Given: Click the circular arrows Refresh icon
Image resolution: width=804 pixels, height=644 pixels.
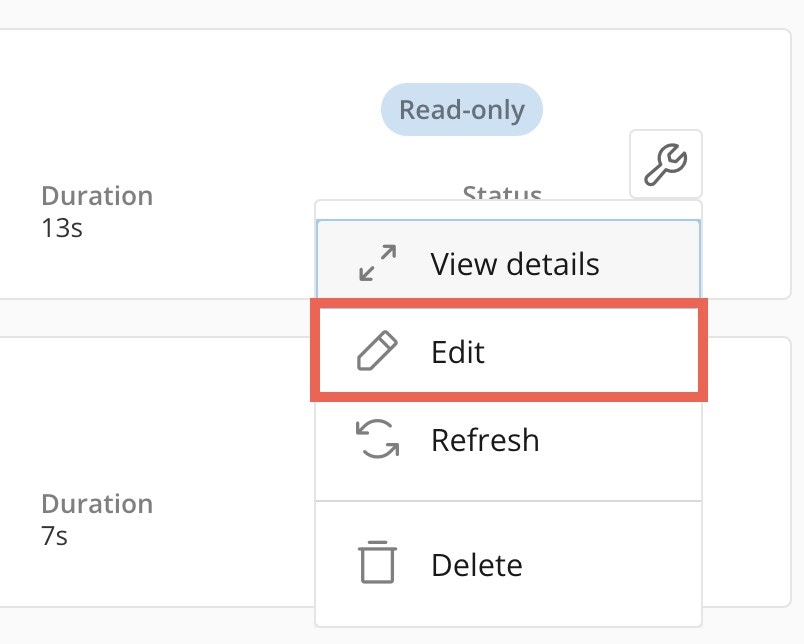Looking at the screenshot, I should coord(377,439).
